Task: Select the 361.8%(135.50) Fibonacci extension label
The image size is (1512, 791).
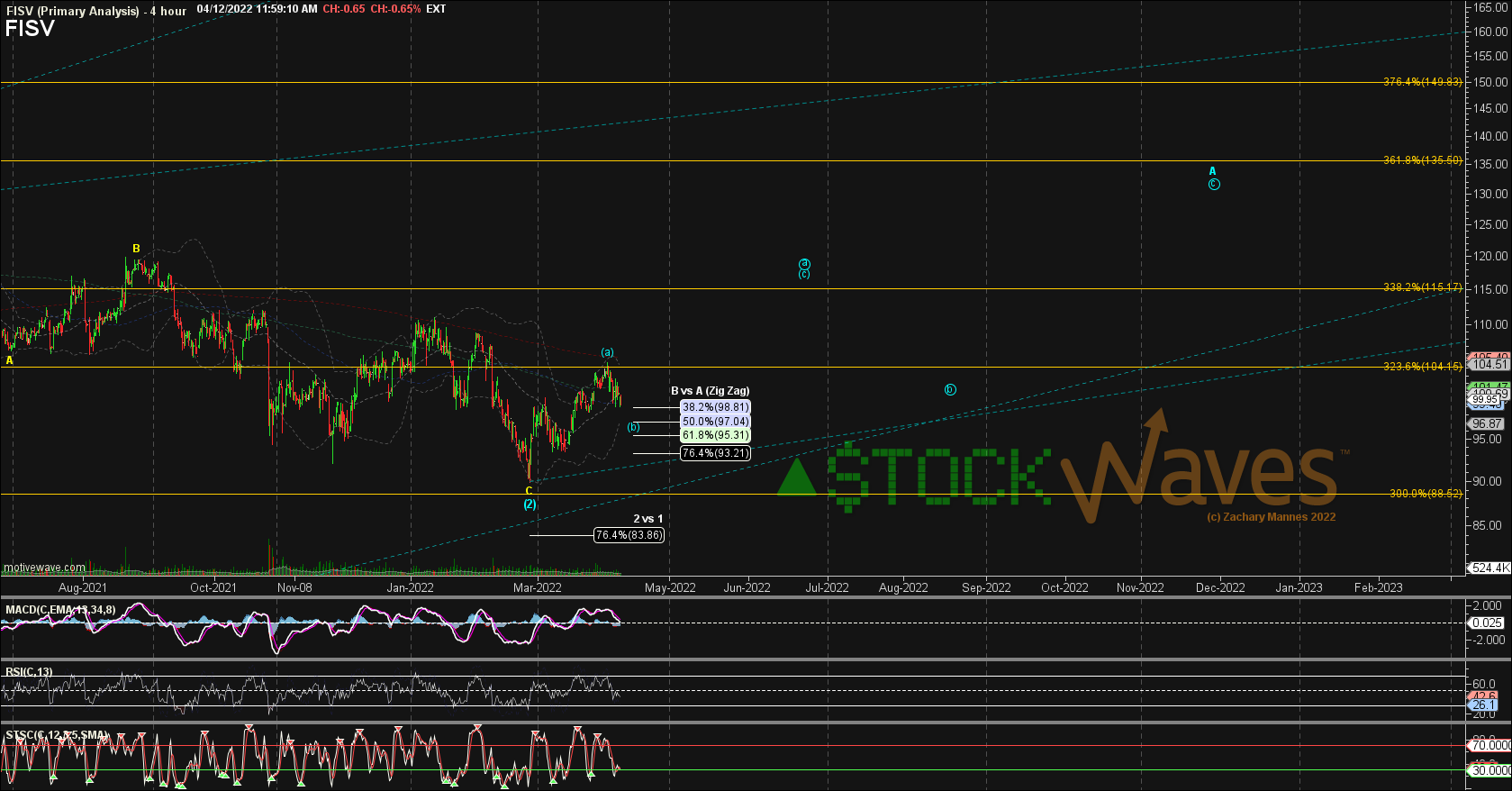Action: tap(1423, 160)
